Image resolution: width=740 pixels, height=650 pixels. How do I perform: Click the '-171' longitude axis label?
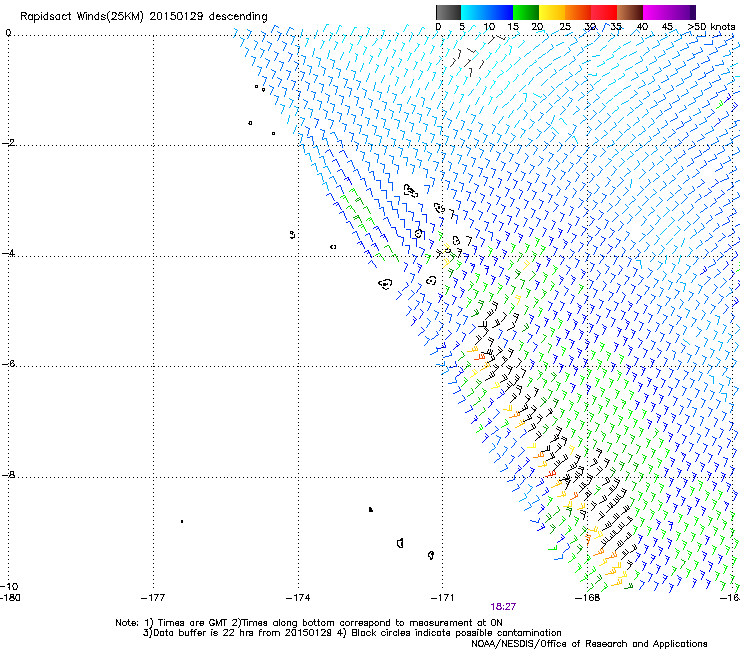[x=442, y=598]
